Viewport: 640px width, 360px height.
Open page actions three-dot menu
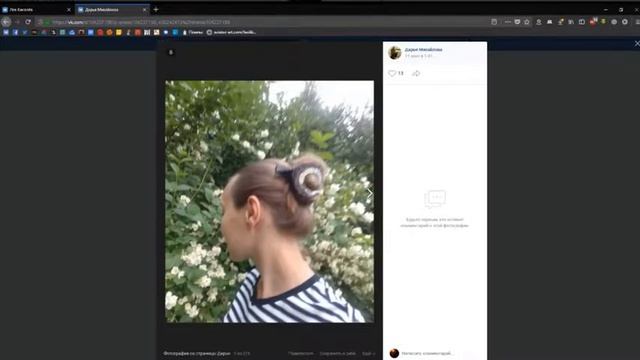pyautogui.click(x=507, y=22)
